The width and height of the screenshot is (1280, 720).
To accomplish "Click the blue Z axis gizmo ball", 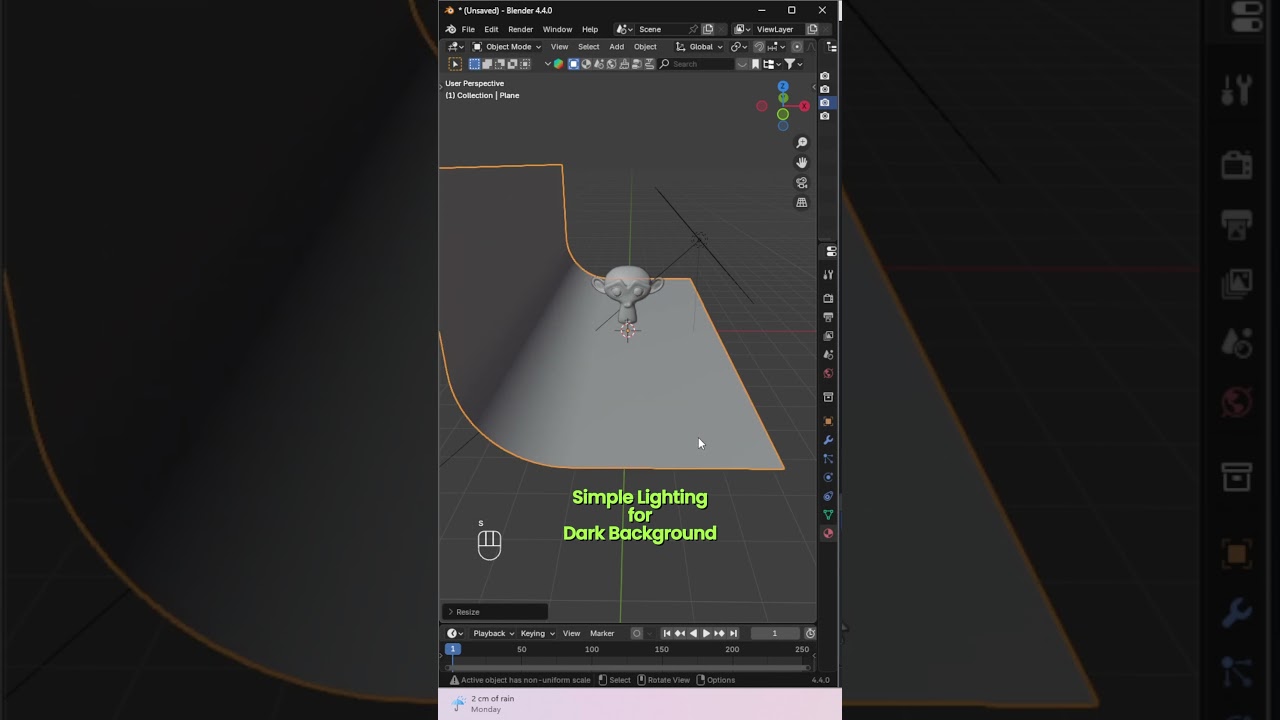I will (783, 87).
